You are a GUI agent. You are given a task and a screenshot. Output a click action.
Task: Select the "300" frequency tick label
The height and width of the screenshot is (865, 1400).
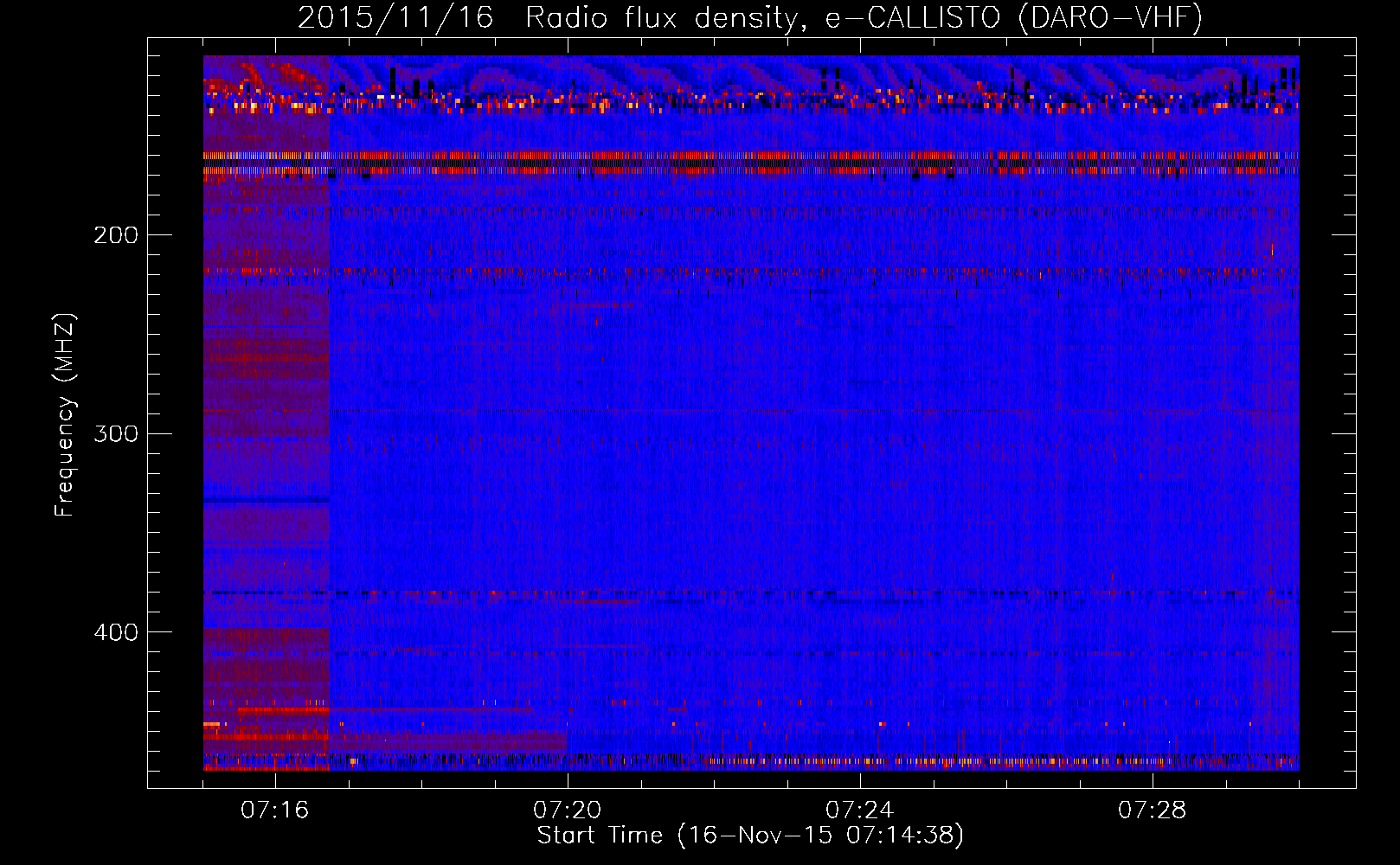coord(116,433)
